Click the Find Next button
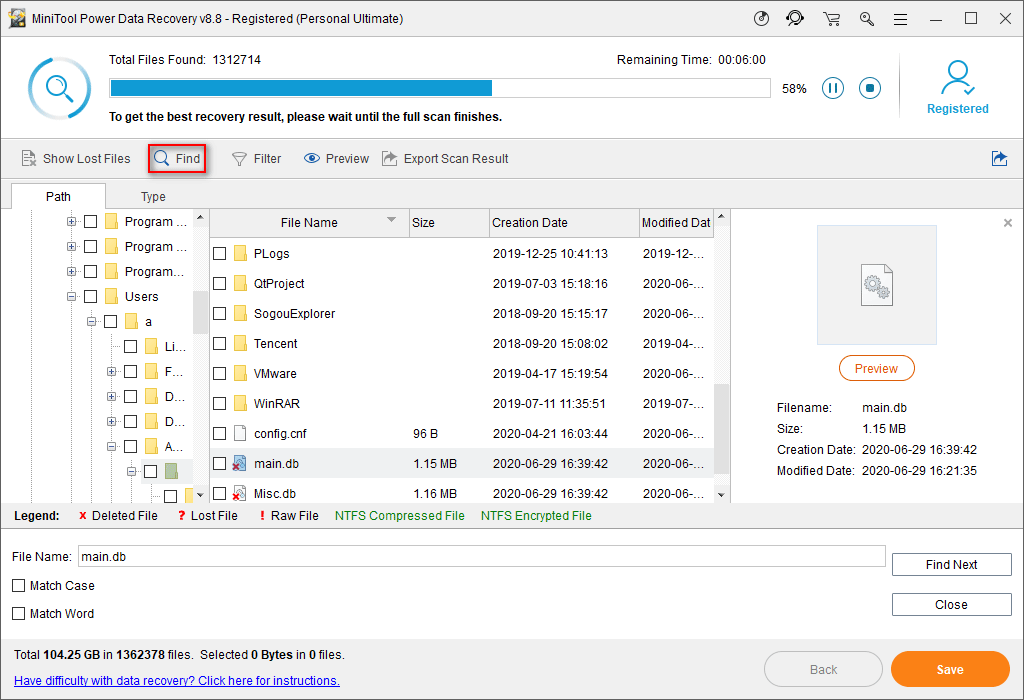The width and height of the screenshot is (1024, 700). pyautogui.click(x=952, y=565)
